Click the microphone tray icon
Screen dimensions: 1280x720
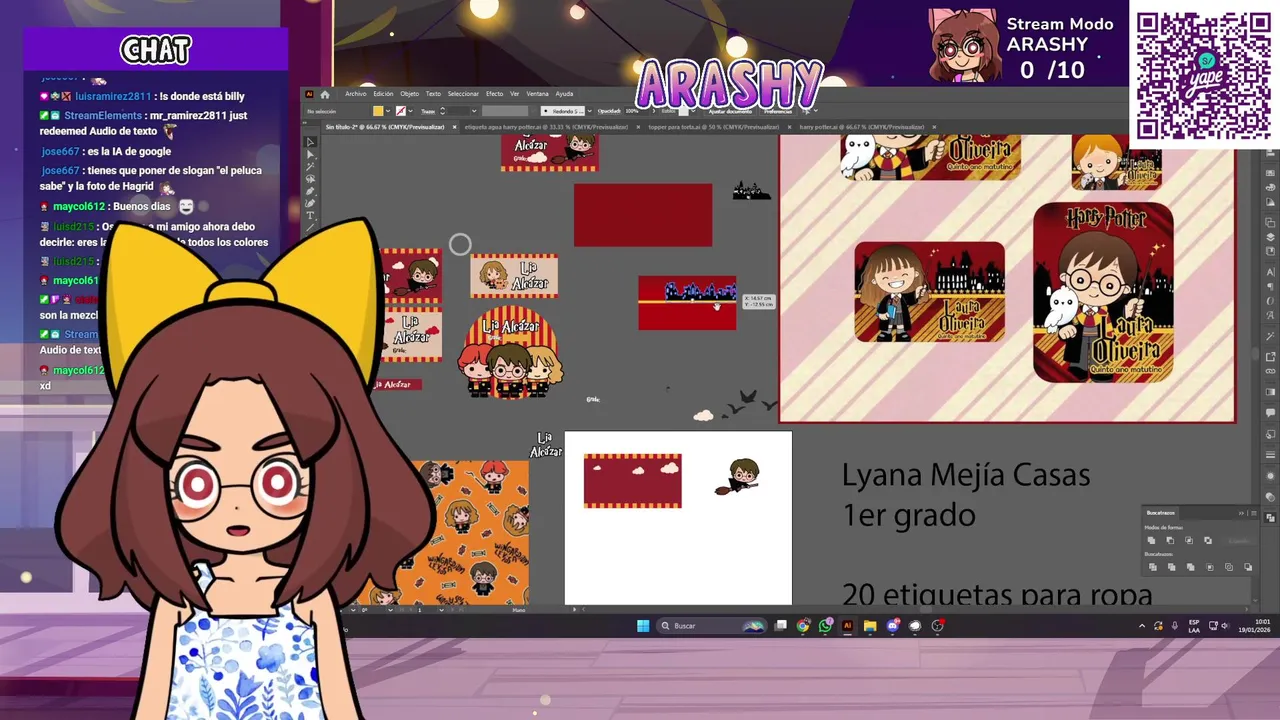(1175, 626)
